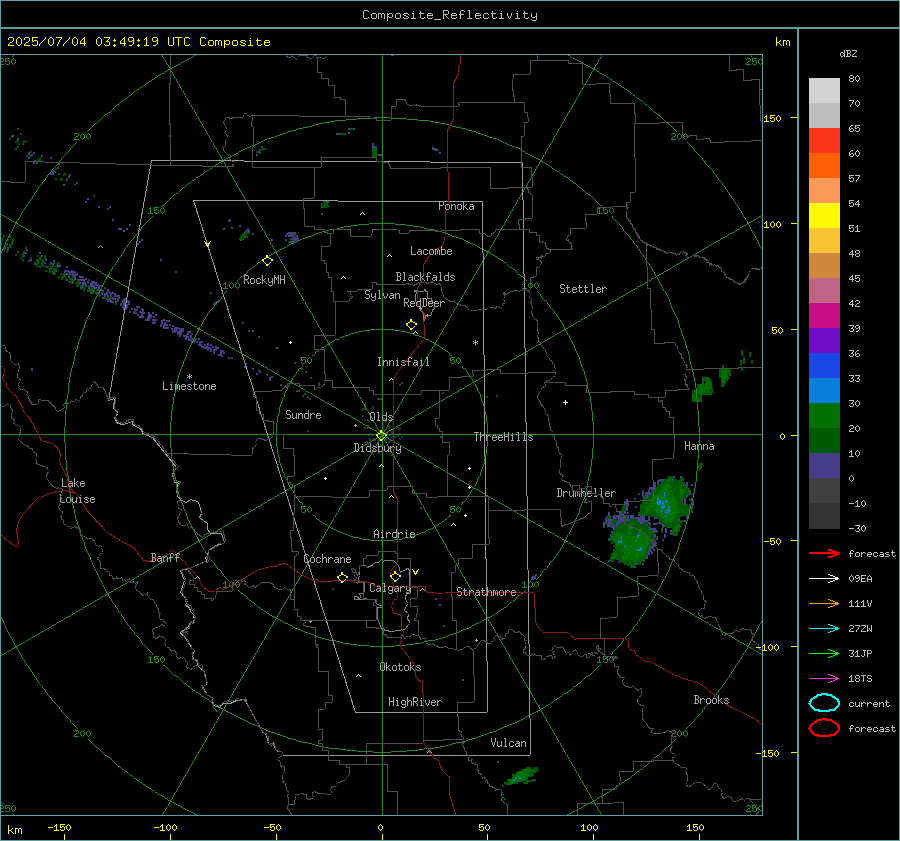Click the small green echo south of Vulcan
The image size is (900, 841).
(x=521, y=776)
